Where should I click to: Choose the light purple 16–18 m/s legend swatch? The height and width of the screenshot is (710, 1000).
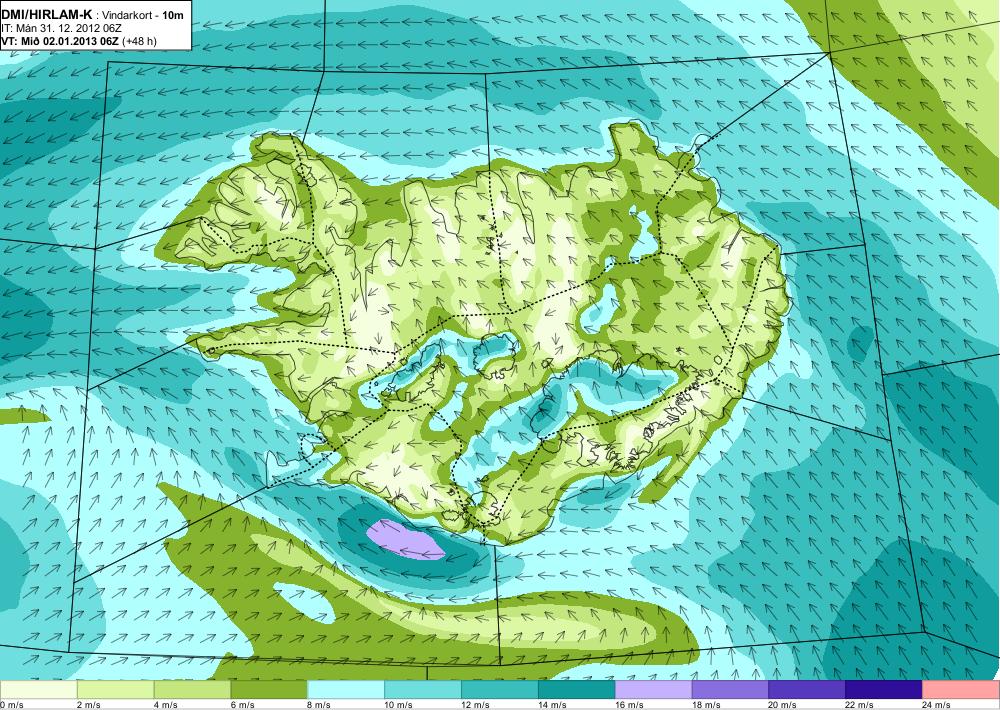point(653,690)
